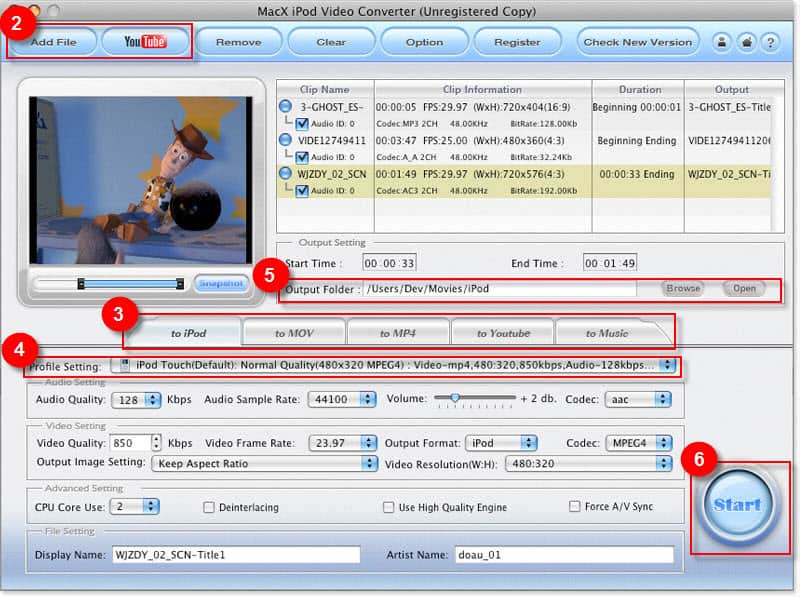Open the Audio Sample Rate 44100 dropdown
The width and height of the screenshot is (800, 597).
tap(342, 400)
